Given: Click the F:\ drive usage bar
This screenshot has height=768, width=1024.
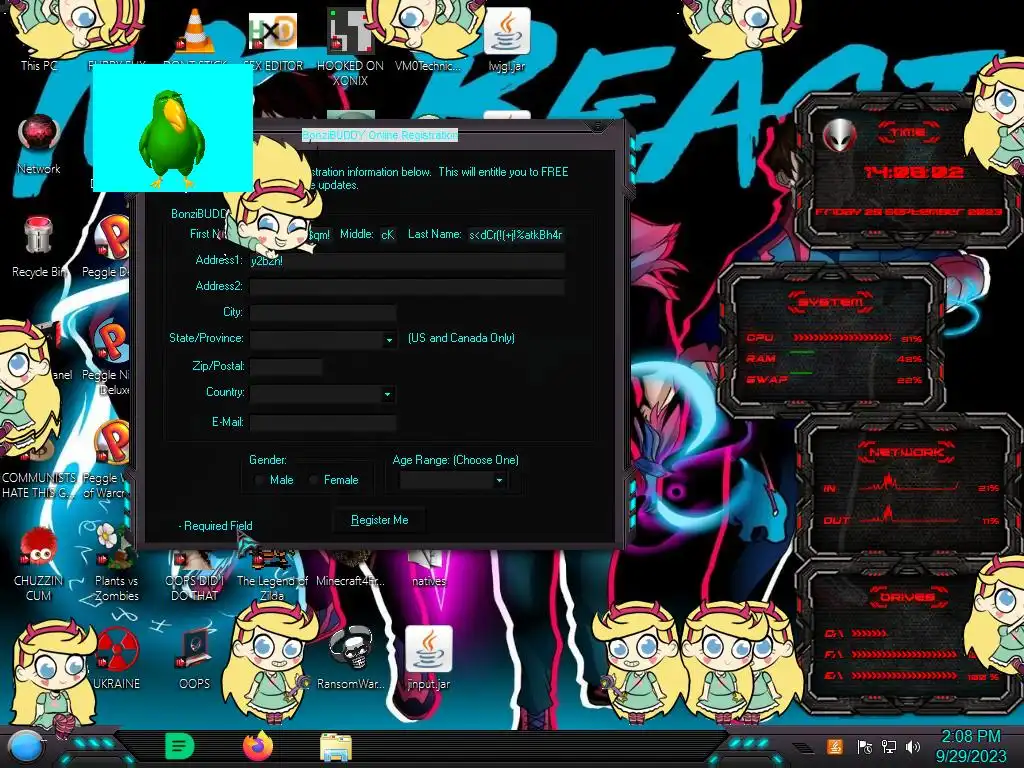Looking at the screenshot, I should tap(904, 654).
